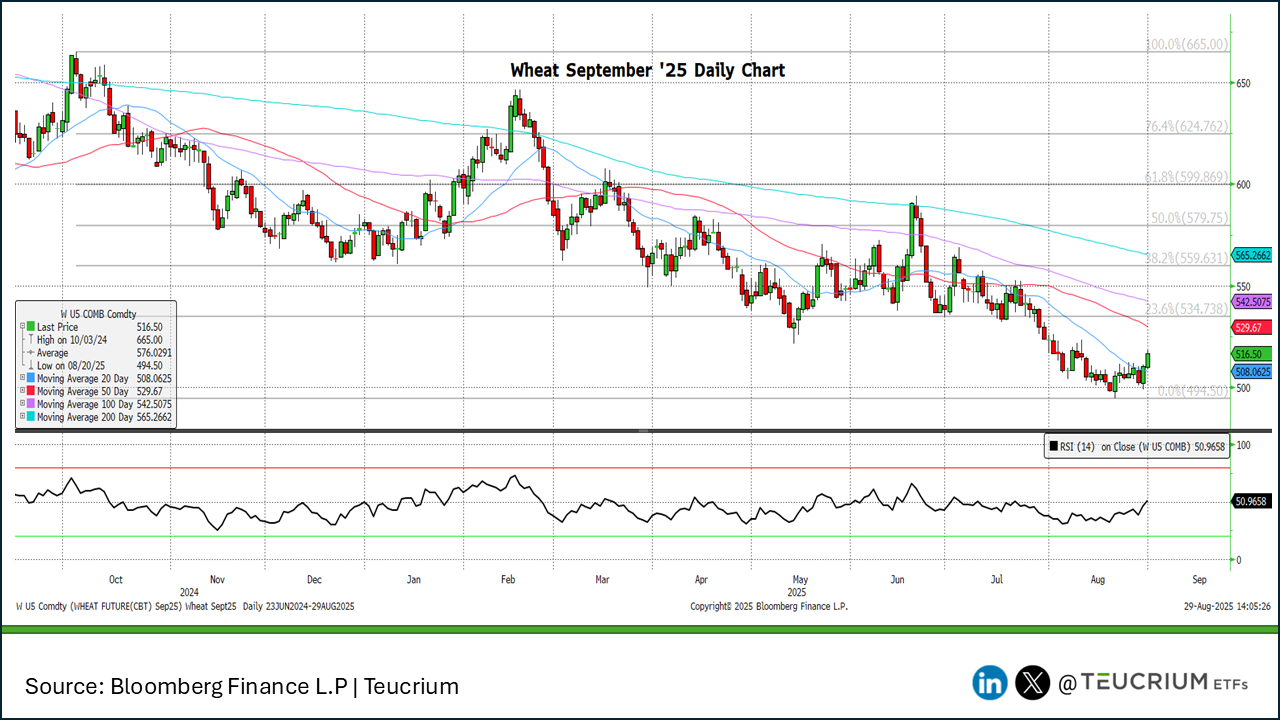Click the 50.0%(579.75) Fibonacci label

tap(1189, 217)
